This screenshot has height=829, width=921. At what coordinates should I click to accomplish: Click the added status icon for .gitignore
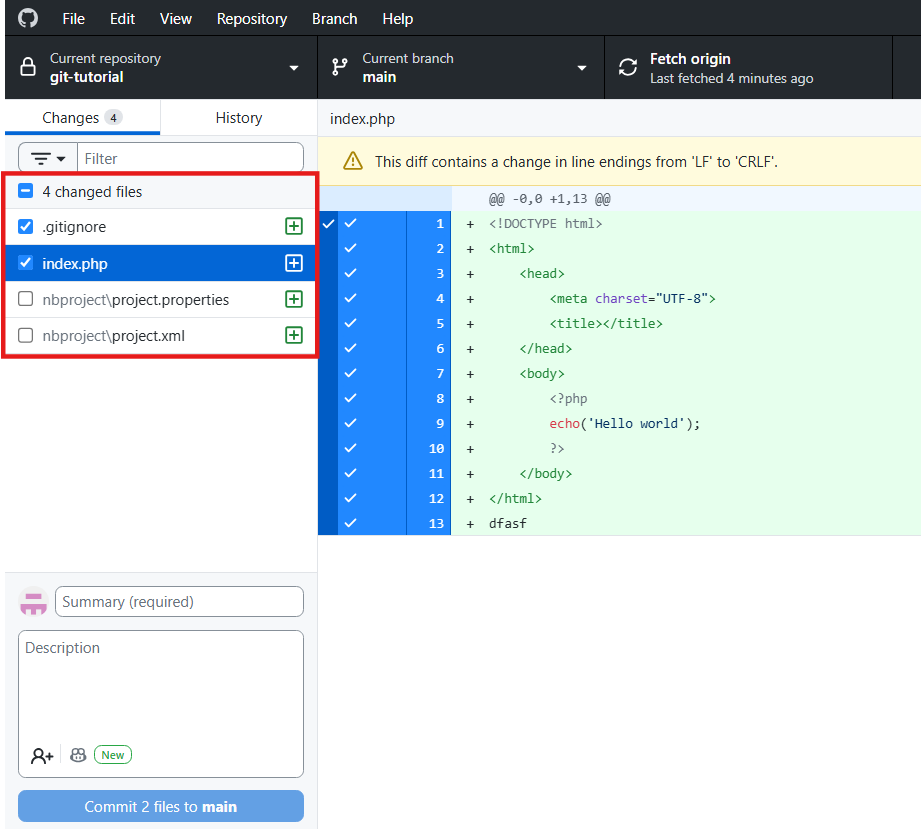coord(294,227)
